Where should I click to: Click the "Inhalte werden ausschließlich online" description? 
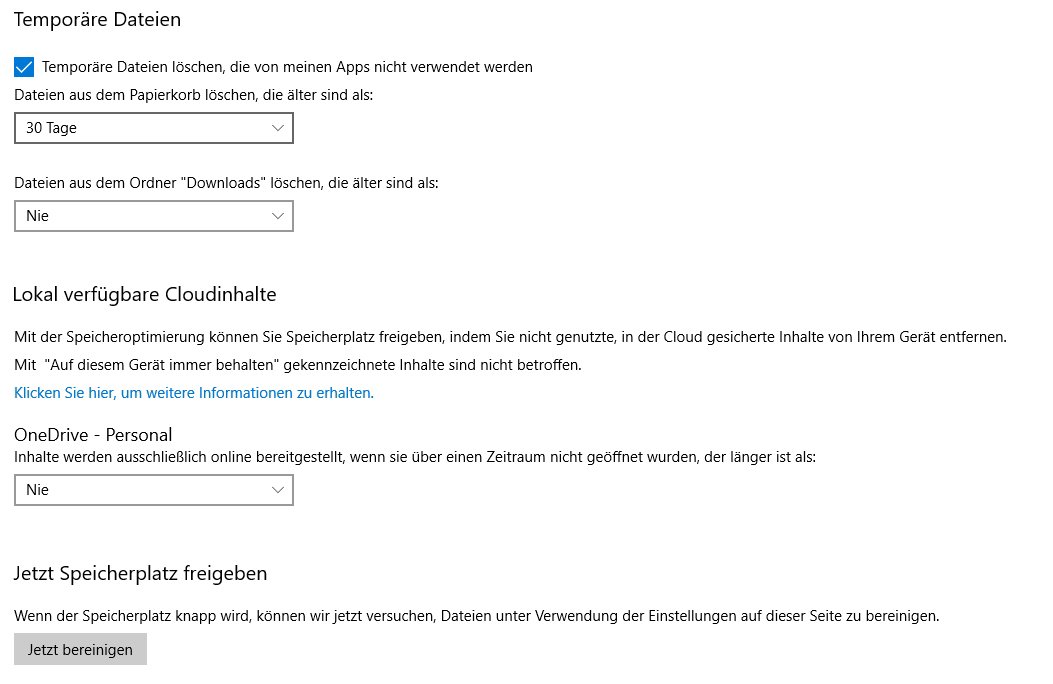click(x=415, y=457)
